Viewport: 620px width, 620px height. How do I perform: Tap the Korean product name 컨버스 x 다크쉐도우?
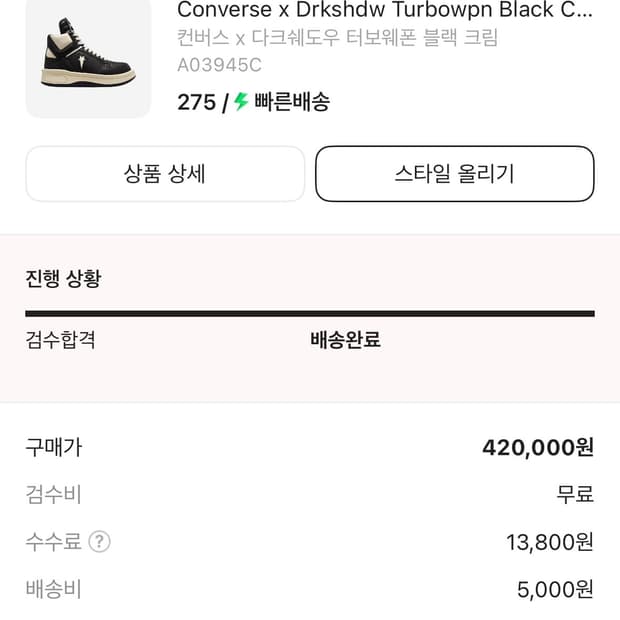click(337, 39)
